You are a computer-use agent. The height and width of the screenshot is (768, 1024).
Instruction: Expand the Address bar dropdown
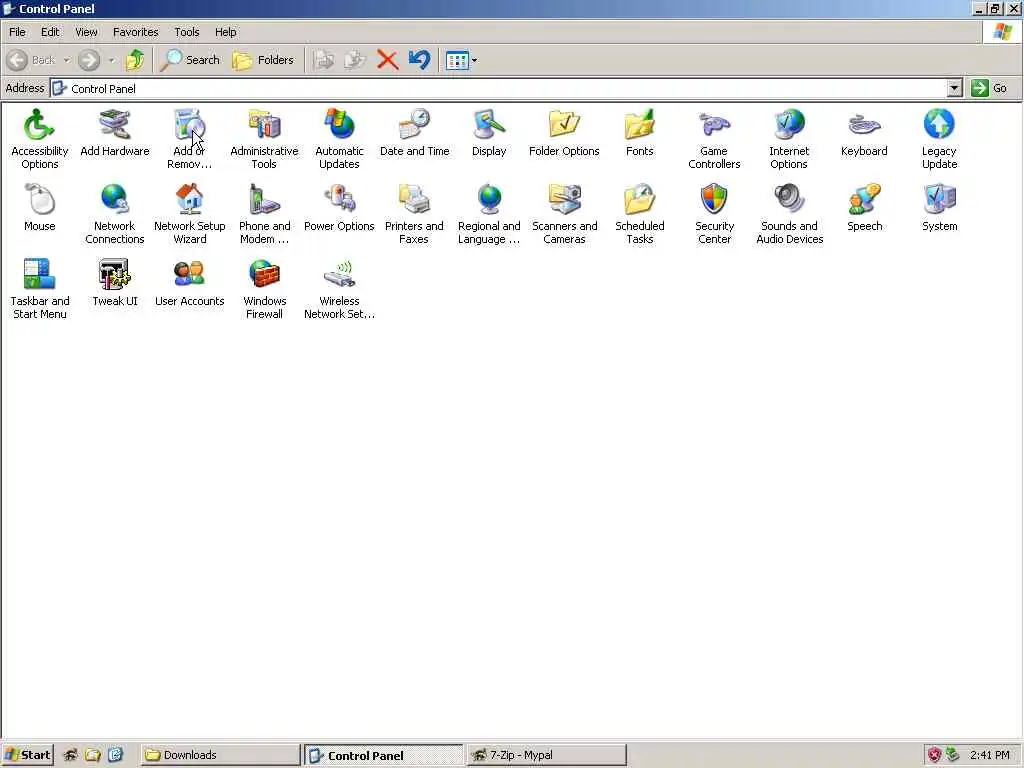pos(954,88)
